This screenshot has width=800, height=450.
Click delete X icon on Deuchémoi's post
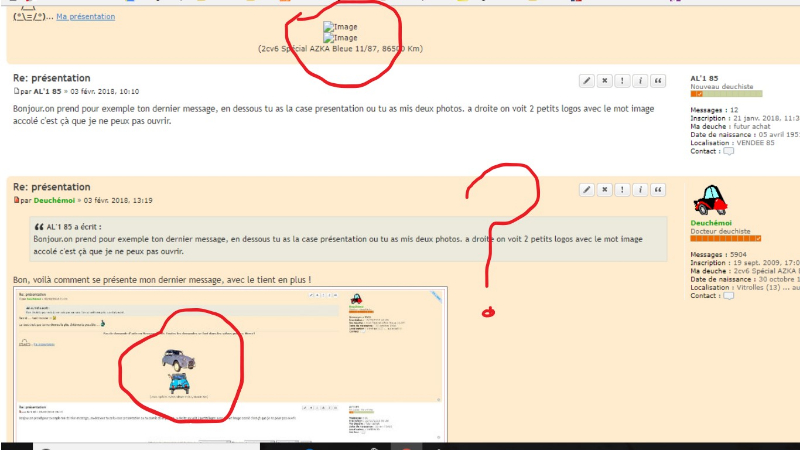tap(605, 189)
